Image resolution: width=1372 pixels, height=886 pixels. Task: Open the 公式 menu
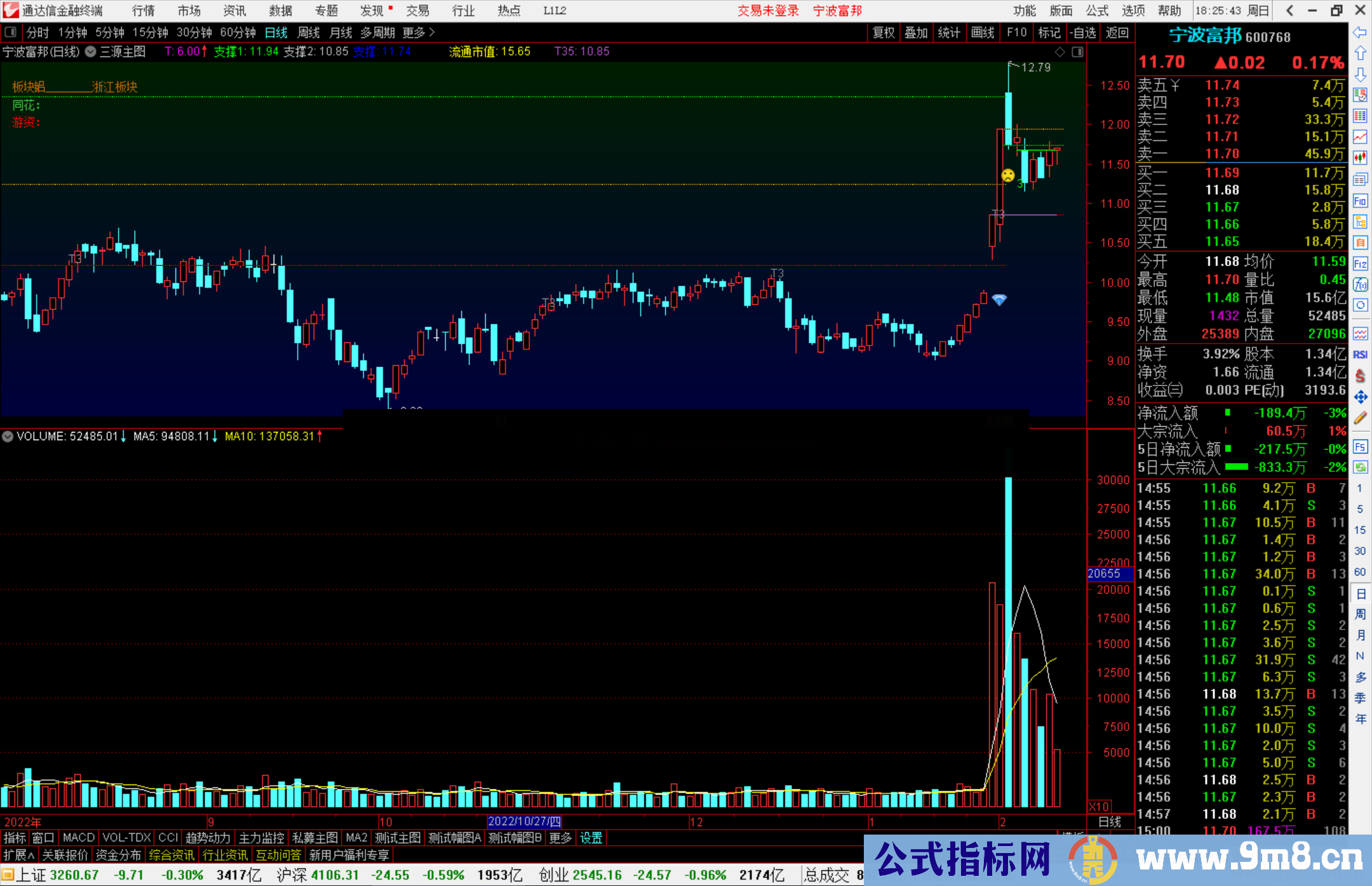pyautogui.click(x=1096, y=11)
